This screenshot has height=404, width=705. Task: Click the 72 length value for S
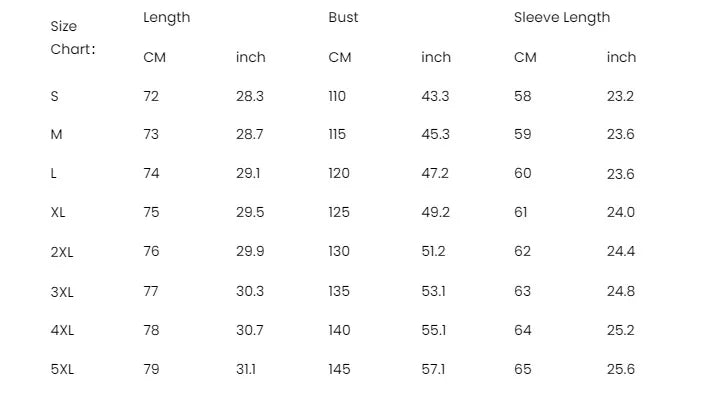[x=151, y=96]
